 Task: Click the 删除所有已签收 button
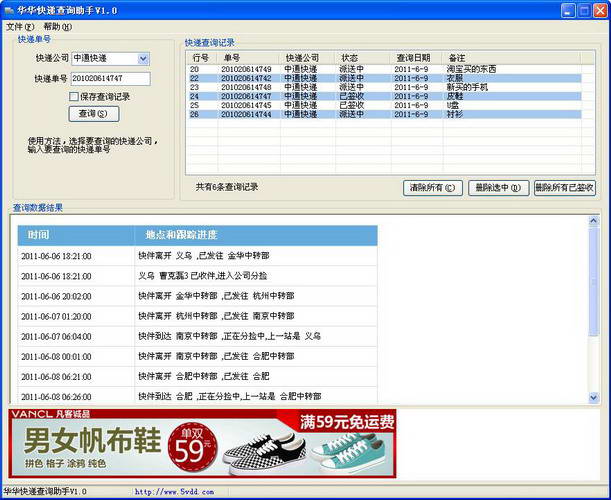point(565,188)
